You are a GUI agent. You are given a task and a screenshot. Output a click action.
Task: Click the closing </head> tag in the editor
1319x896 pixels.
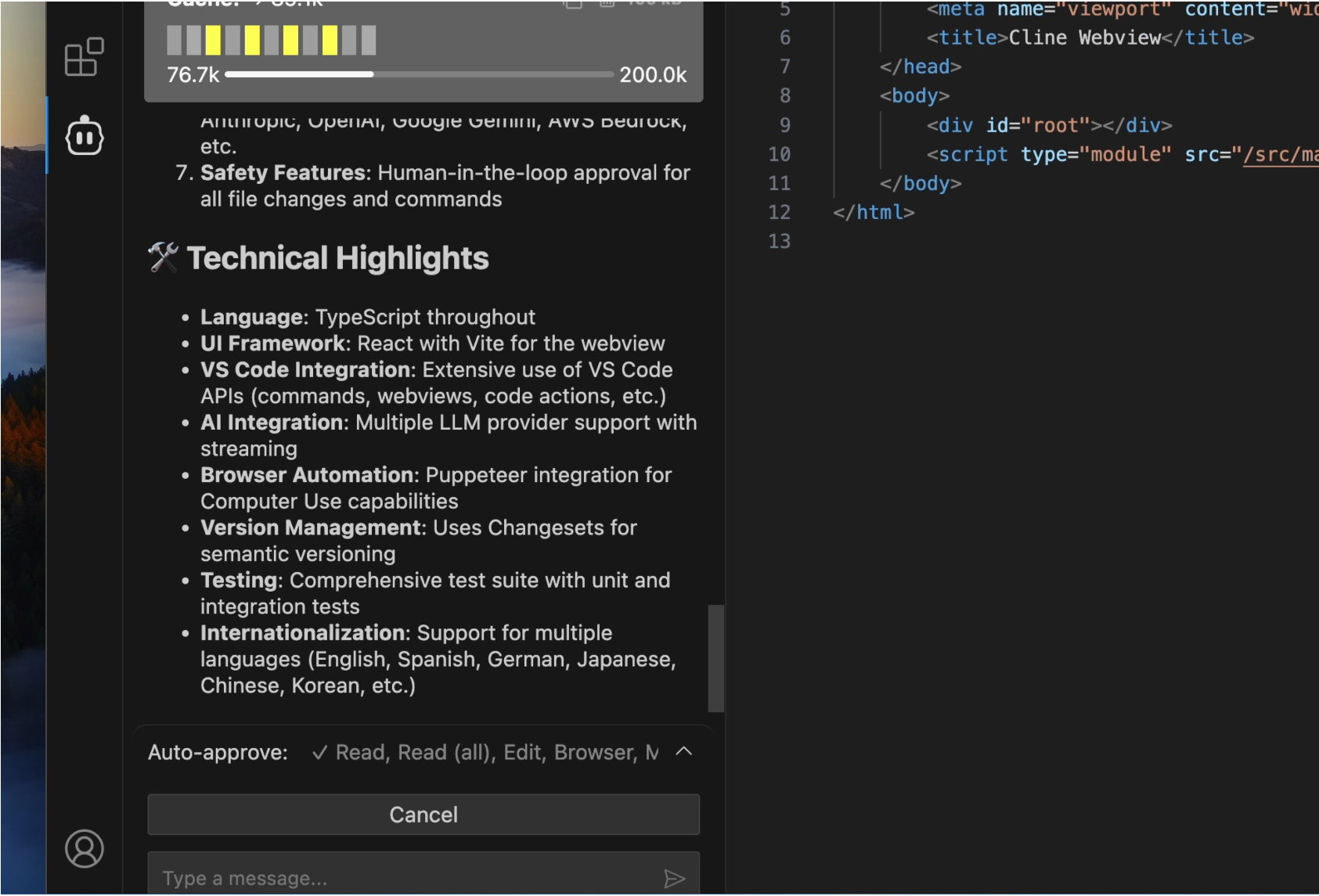coord(921,67)
